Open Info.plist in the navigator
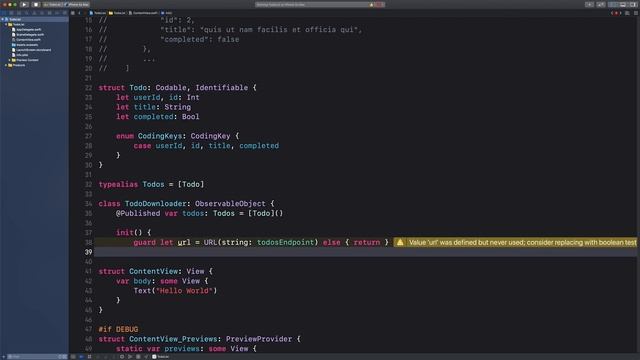 pyautogui.click(x=20, y=55)
